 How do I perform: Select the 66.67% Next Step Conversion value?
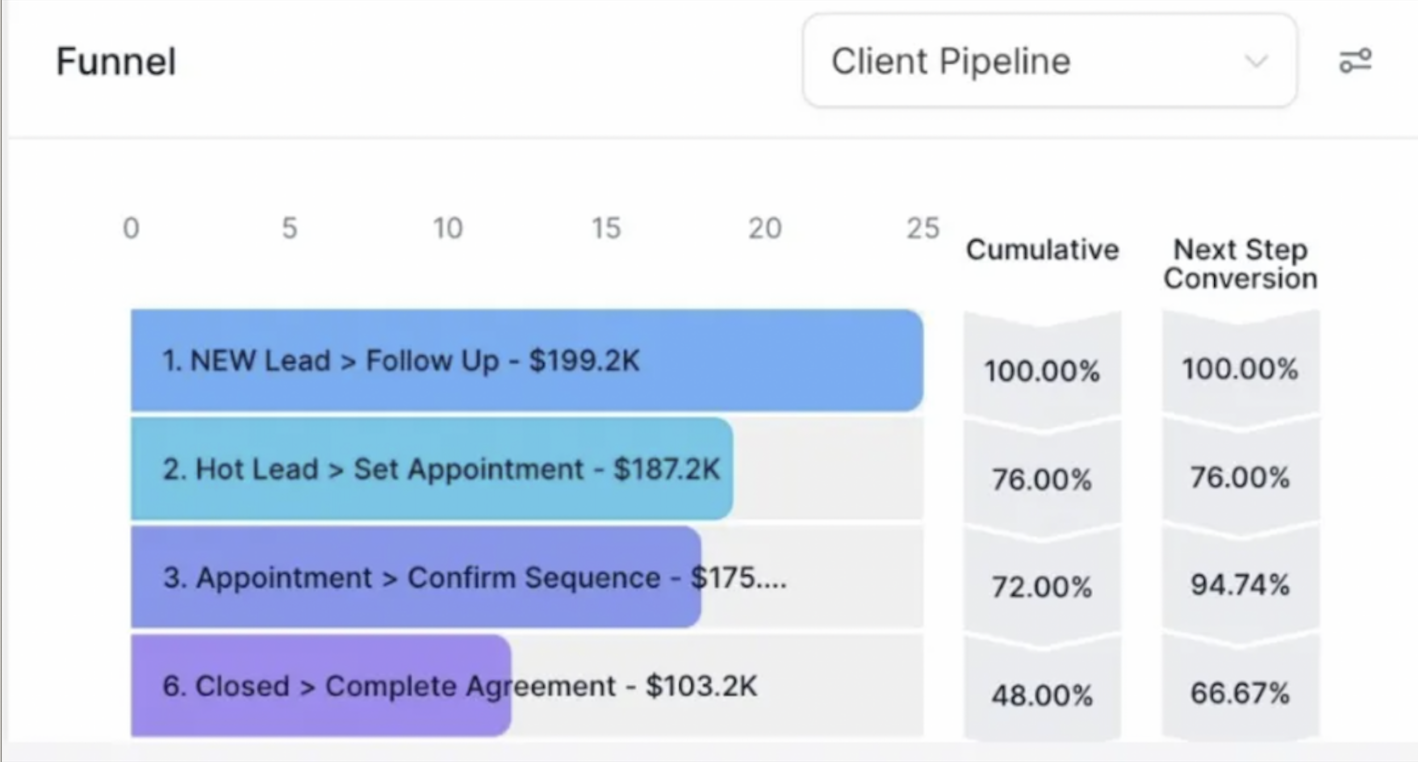1240,693
